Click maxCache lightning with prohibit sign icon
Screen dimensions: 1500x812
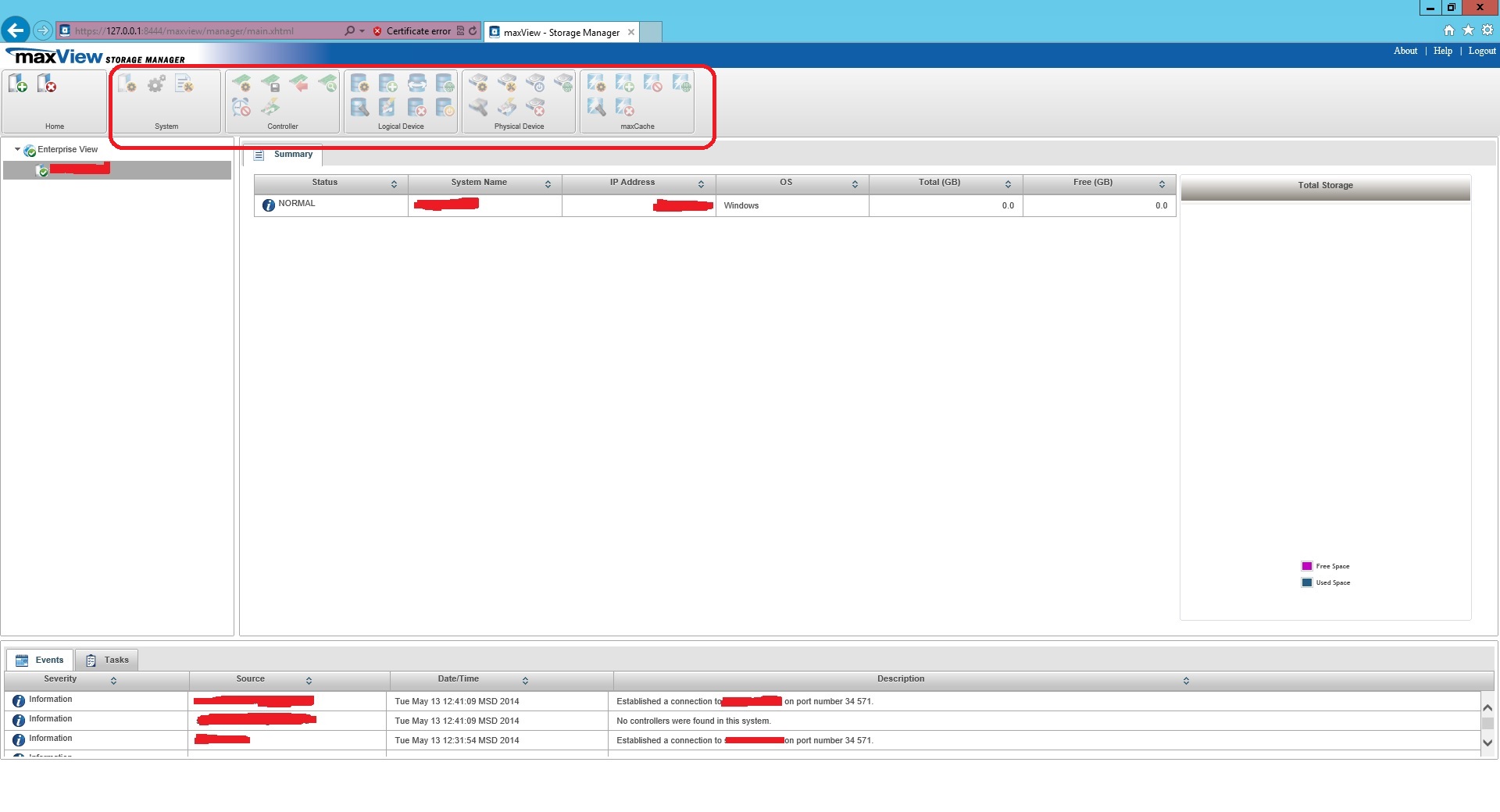click(x=653, y=84)
